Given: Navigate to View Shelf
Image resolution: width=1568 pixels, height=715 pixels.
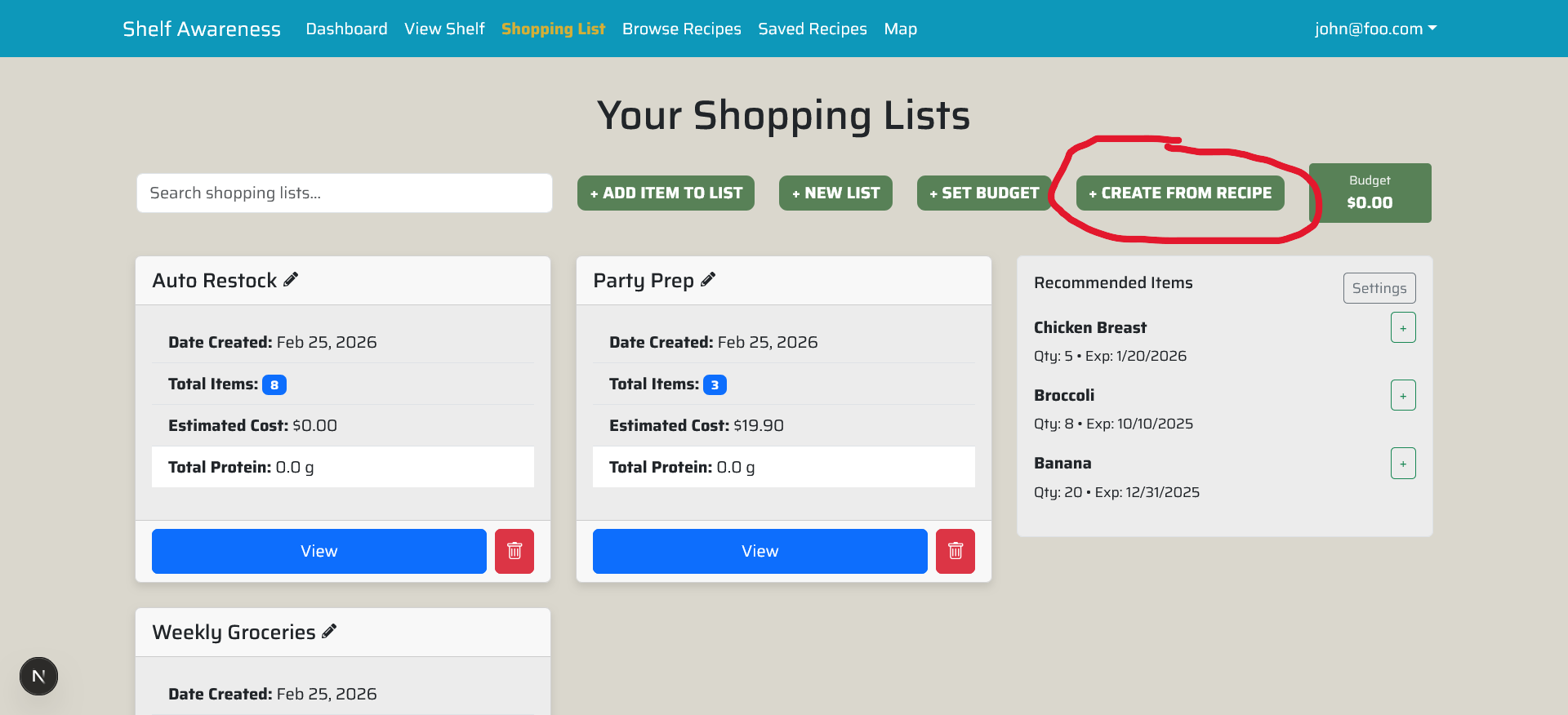Looking at the screenshot, I should (x=444, y=29).
